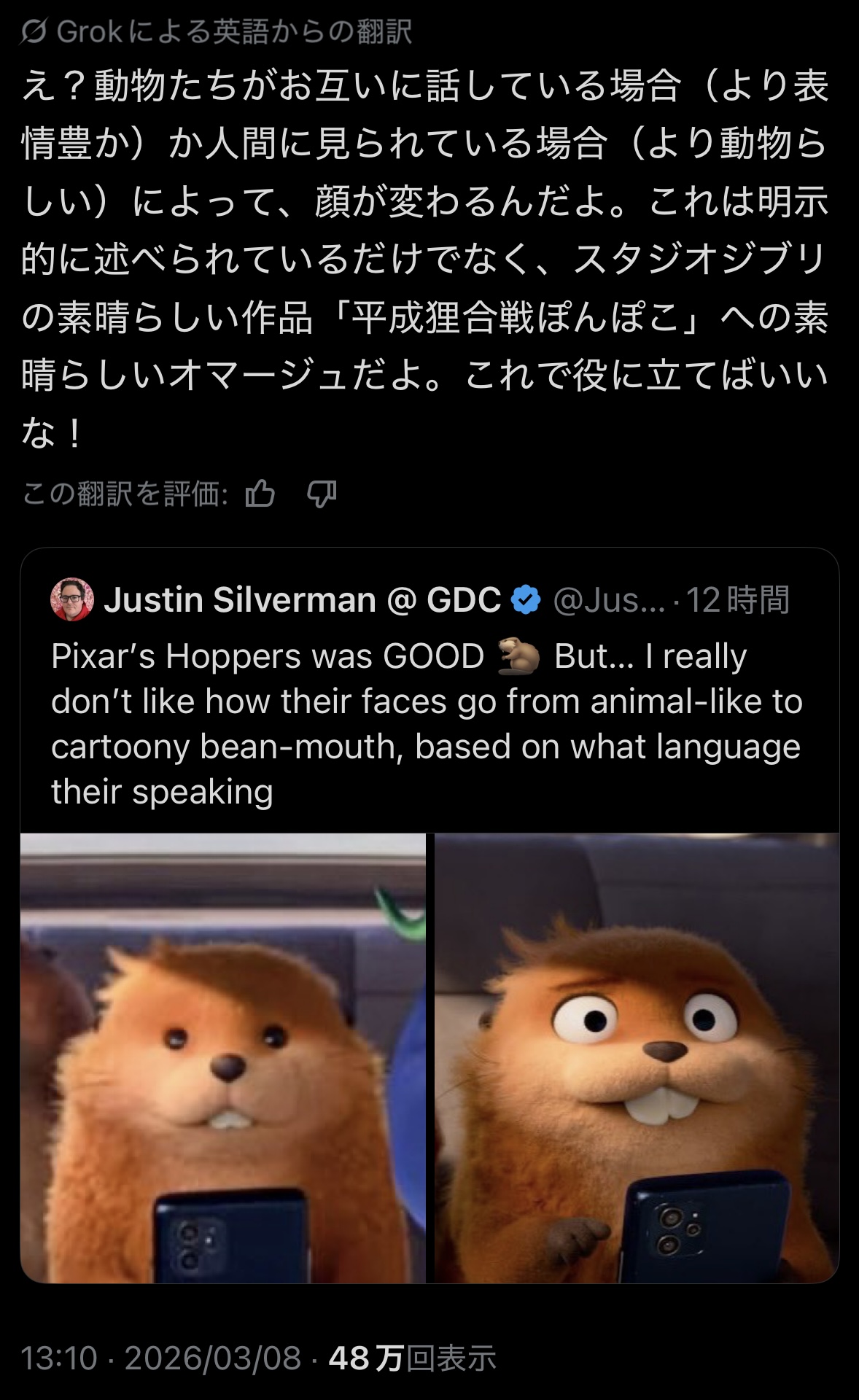Tap the "この翻訳を評価" label
Screen dimensions: 859x1400
coord(125,494)
